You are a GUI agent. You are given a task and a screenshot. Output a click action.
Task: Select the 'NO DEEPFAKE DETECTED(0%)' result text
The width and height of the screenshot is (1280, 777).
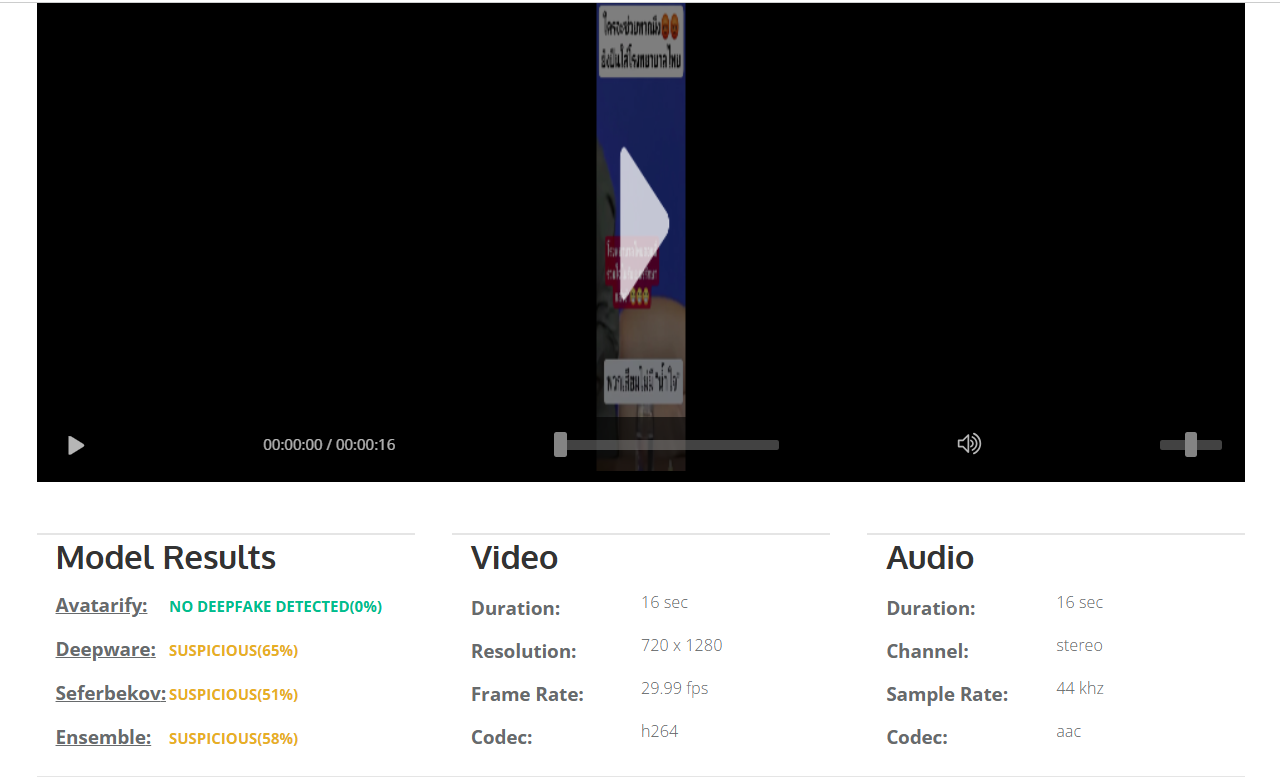coord(276,606)
